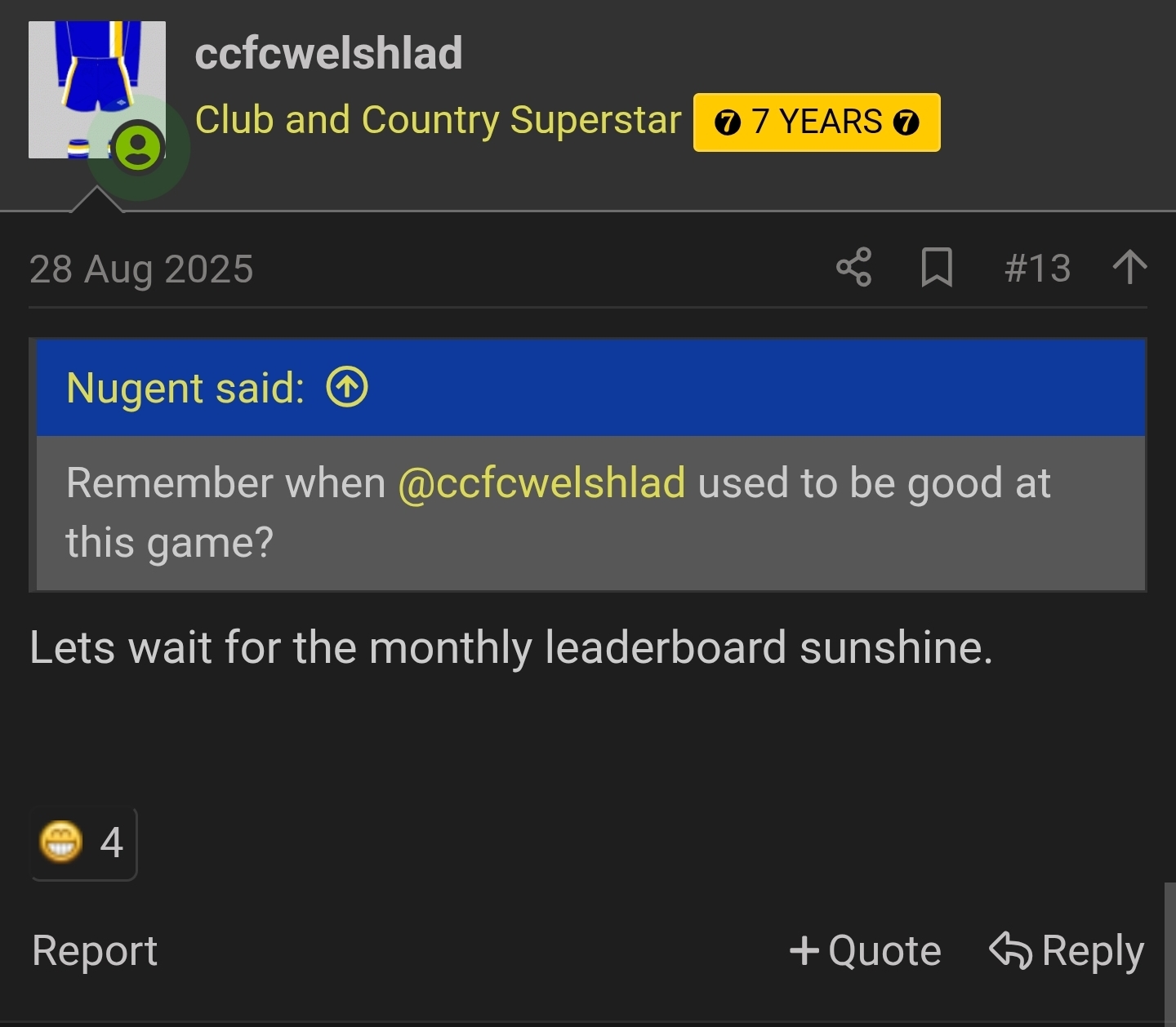The height and width of the screenshot is (1027, 1176).
Task: Open the #13 post permalink
Action: 1037,269
